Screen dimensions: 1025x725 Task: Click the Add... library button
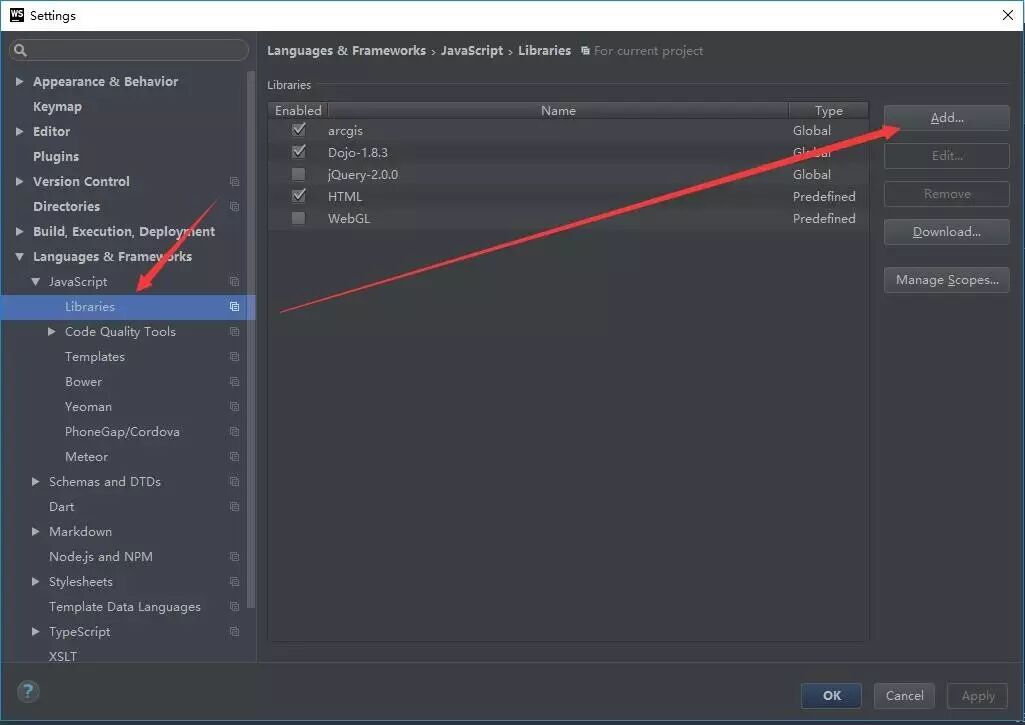[947, 118]
